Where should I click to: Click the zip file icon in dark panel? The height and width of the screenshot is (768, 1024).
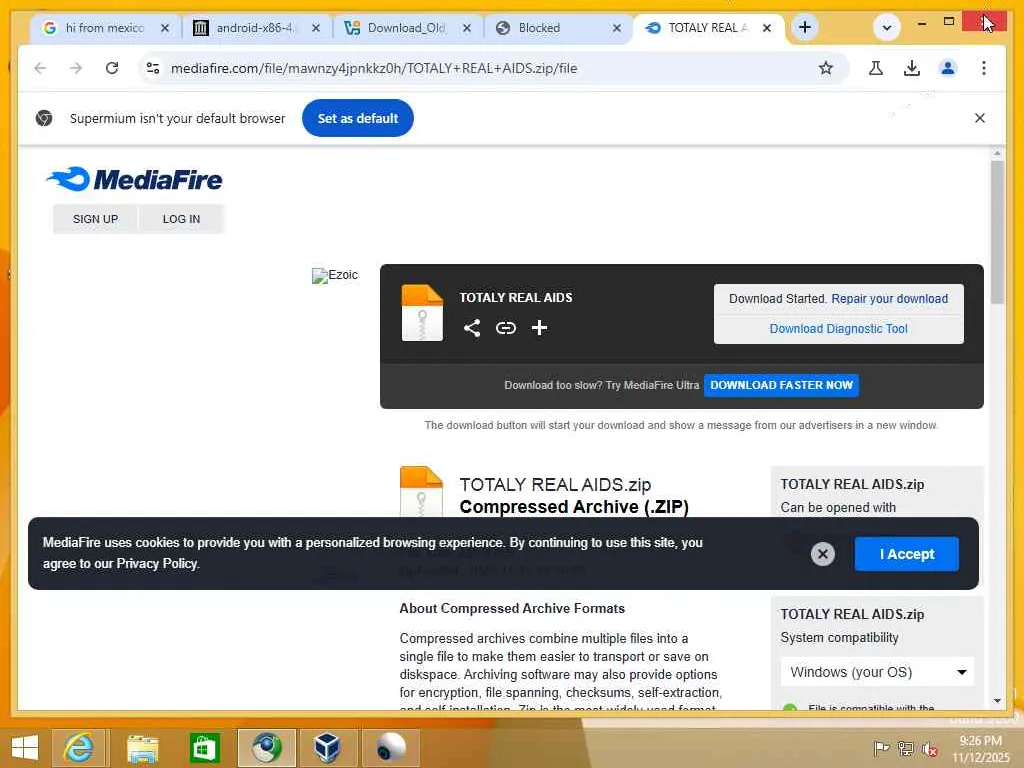click(x=422, y=313)
